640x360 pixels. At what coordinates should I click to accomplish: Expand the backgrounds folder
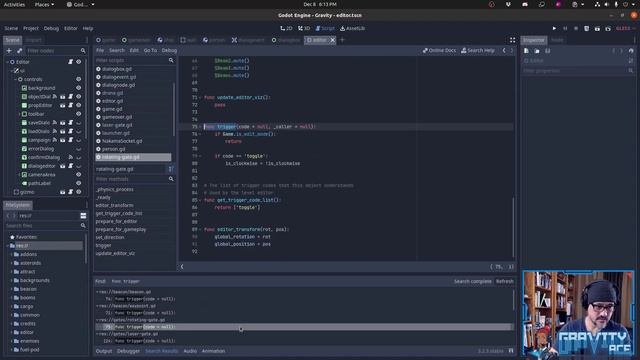(11, 280)
